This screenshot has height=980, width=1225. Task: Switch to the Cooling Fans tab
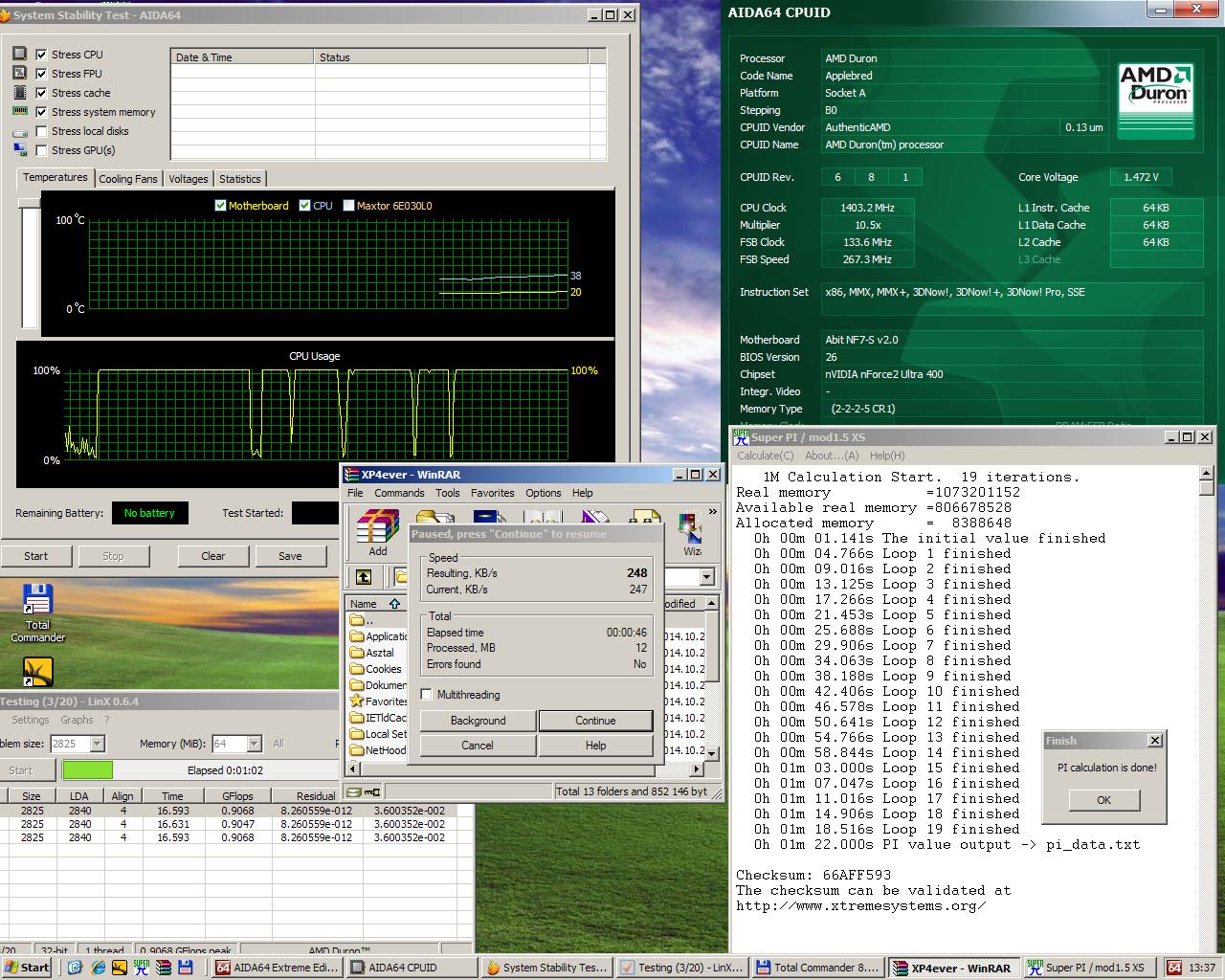(x=128, y=179)
